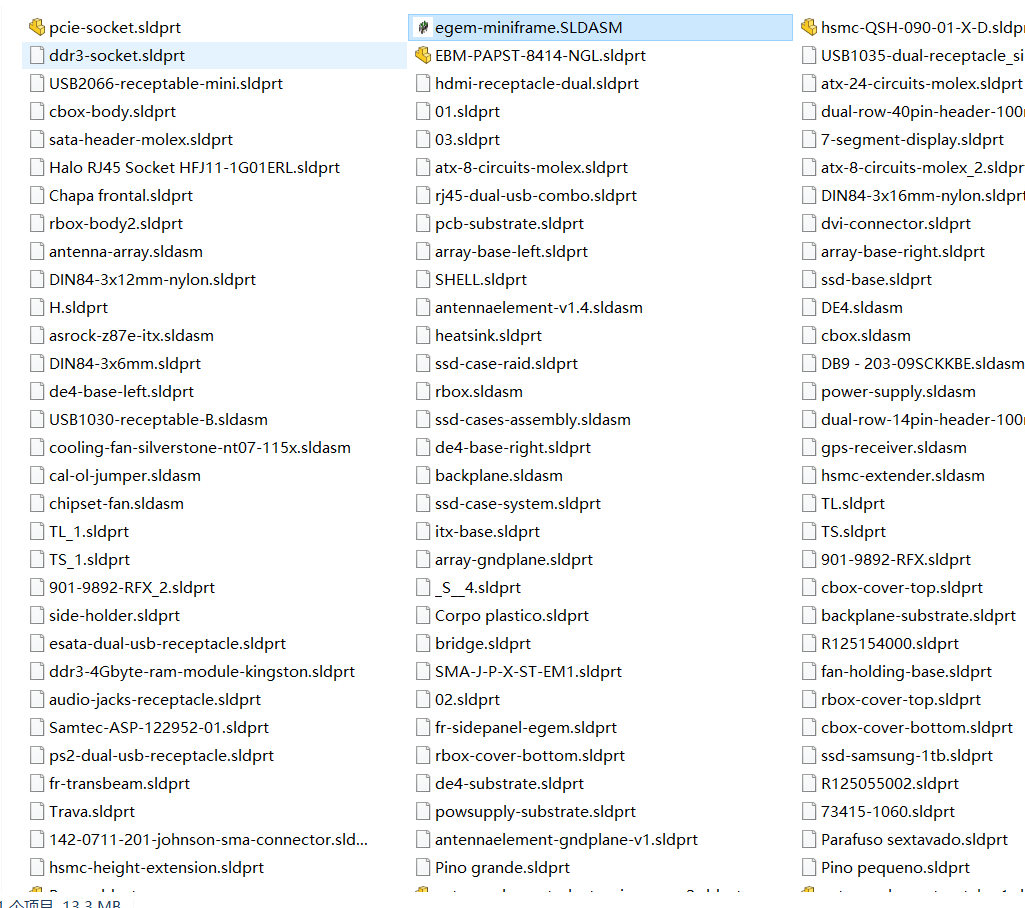Select Corpo plastico.sldprt
The width and height of the screenshot is (1025, 908).
click(x=512, y=615)
